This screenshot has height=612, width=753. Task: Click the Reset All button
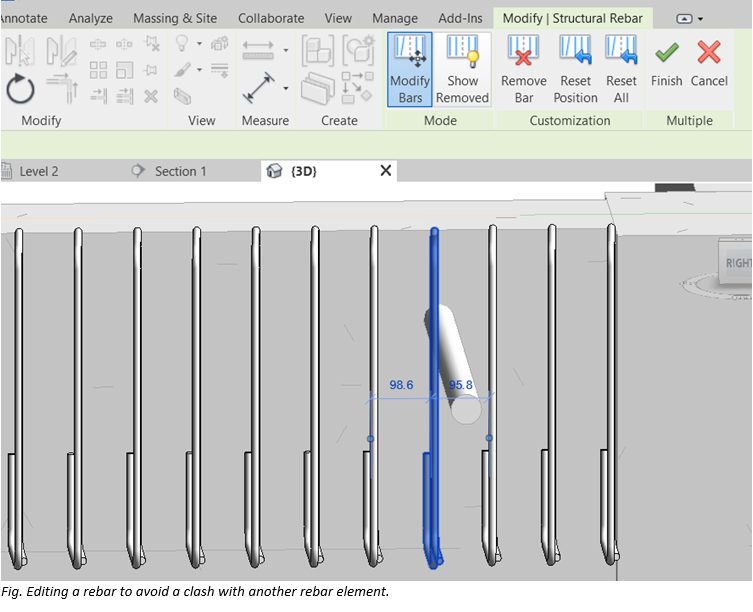coord(621,70)
